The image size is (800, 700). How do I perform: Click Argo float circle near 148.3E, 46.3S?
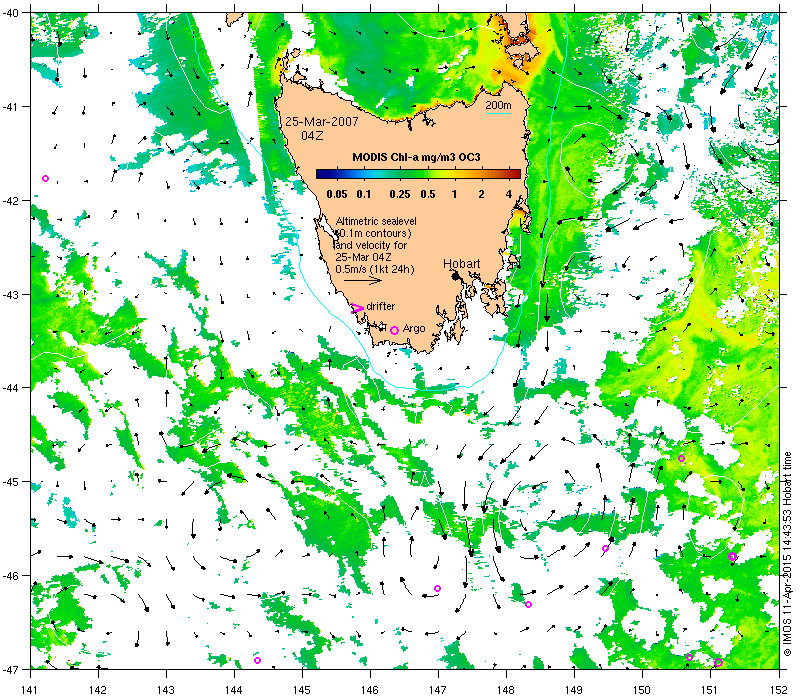(x=529, y=605)
